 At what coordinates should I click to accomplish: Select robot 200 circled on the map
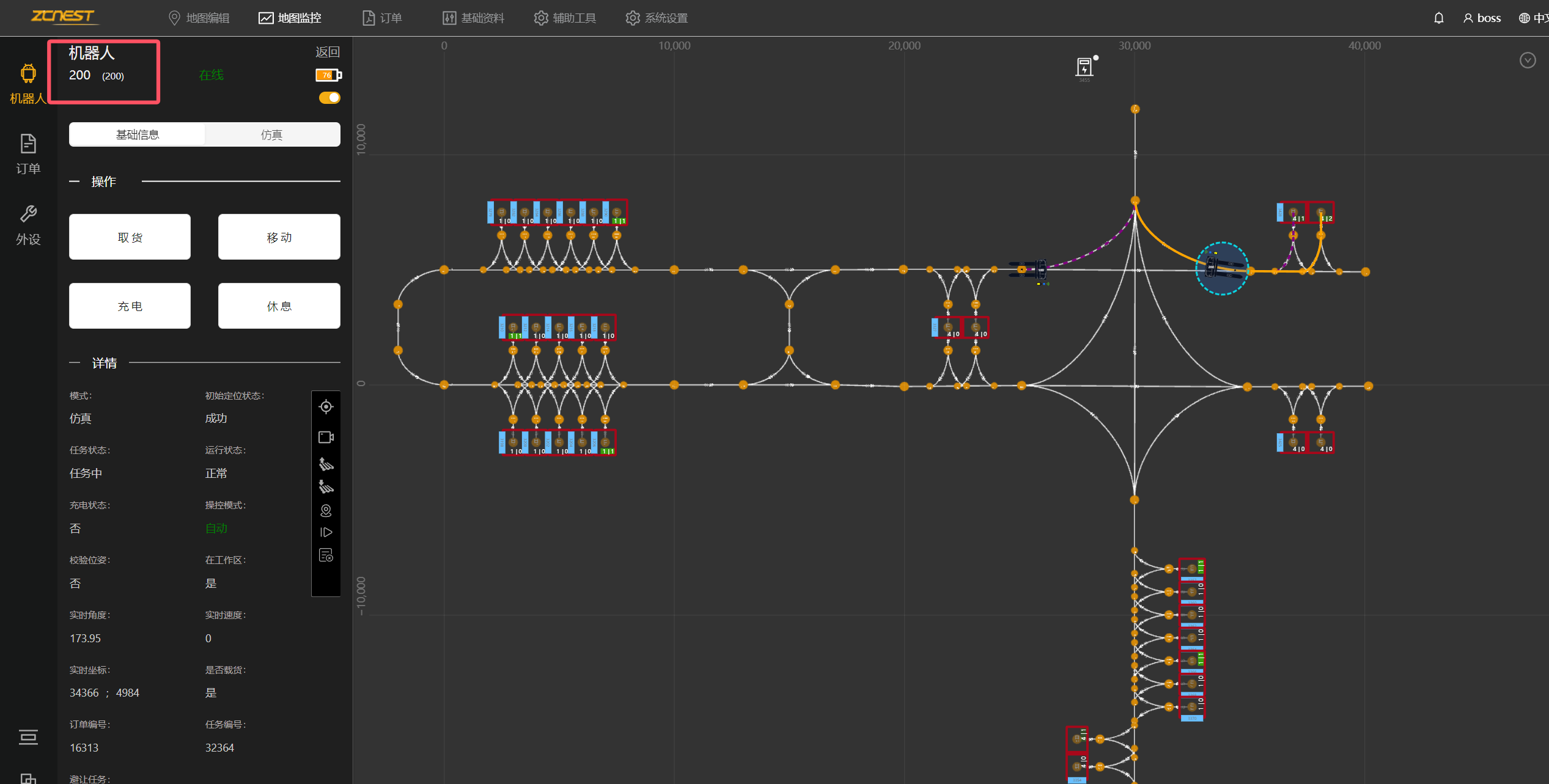pyautogui.click(x=1222, y=268)
